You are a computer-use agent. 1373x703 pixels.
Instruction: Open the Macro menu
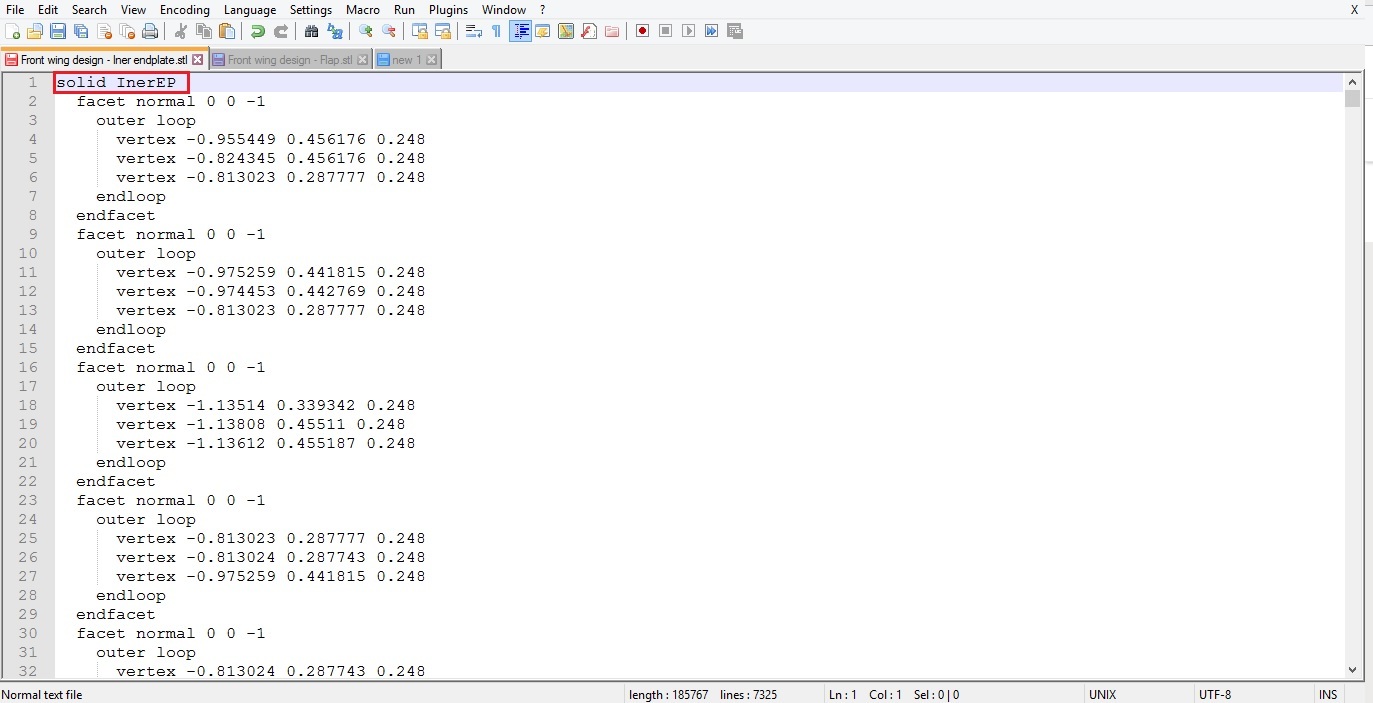click(x=363, y=9)
